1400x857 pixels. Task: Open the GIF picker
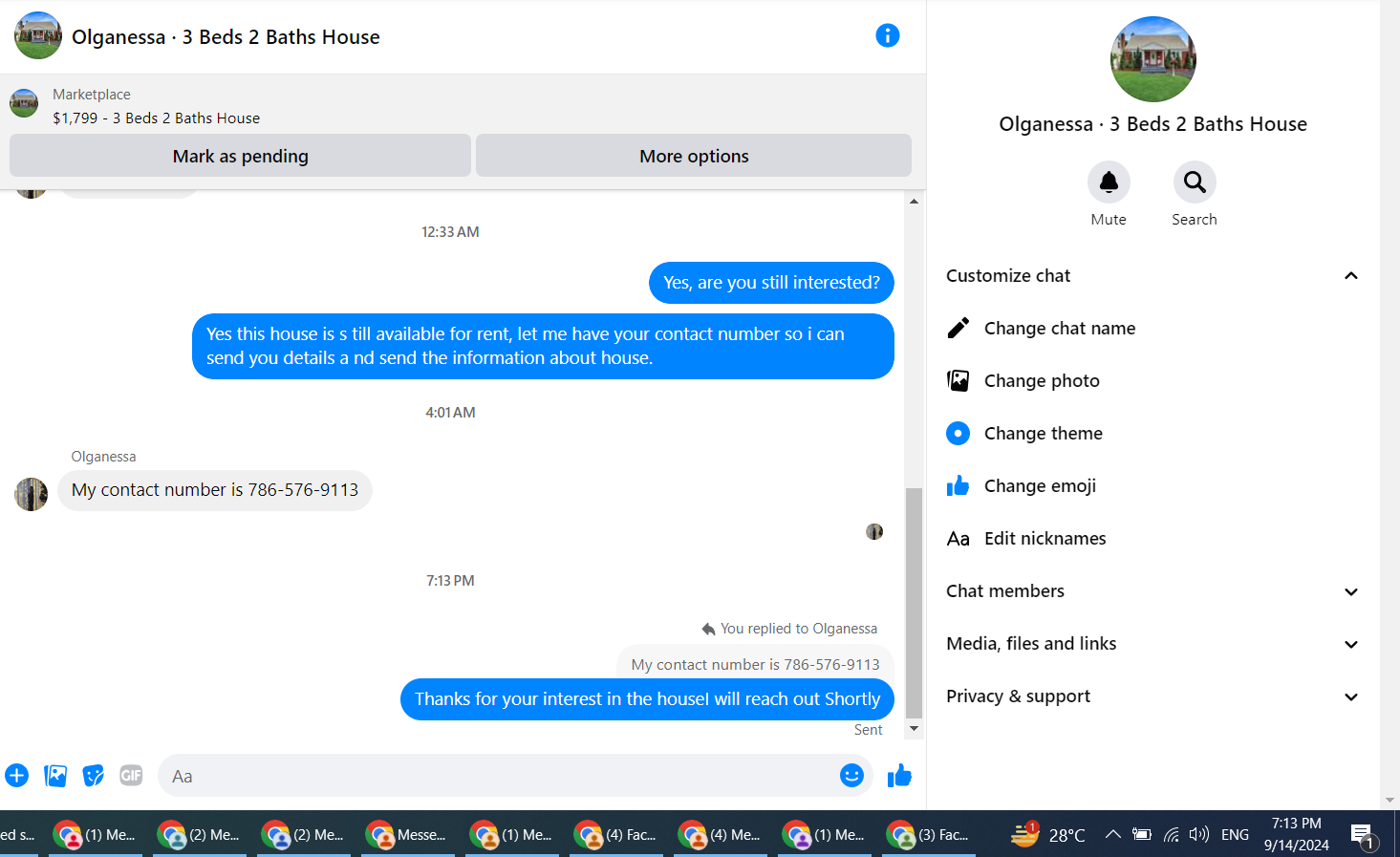click(x=131, y=776)
